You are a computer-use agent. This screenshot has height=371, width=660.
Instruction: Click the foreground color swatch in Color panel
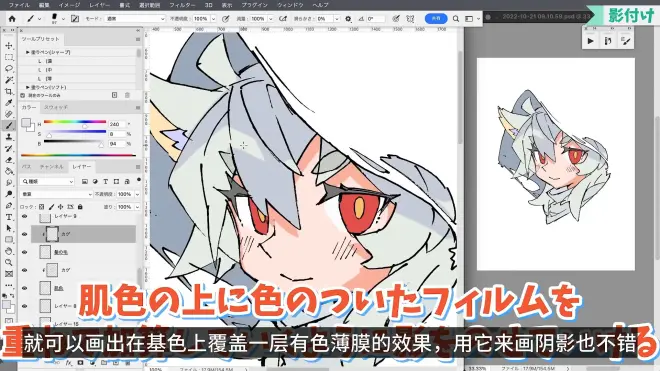[26, 123]
